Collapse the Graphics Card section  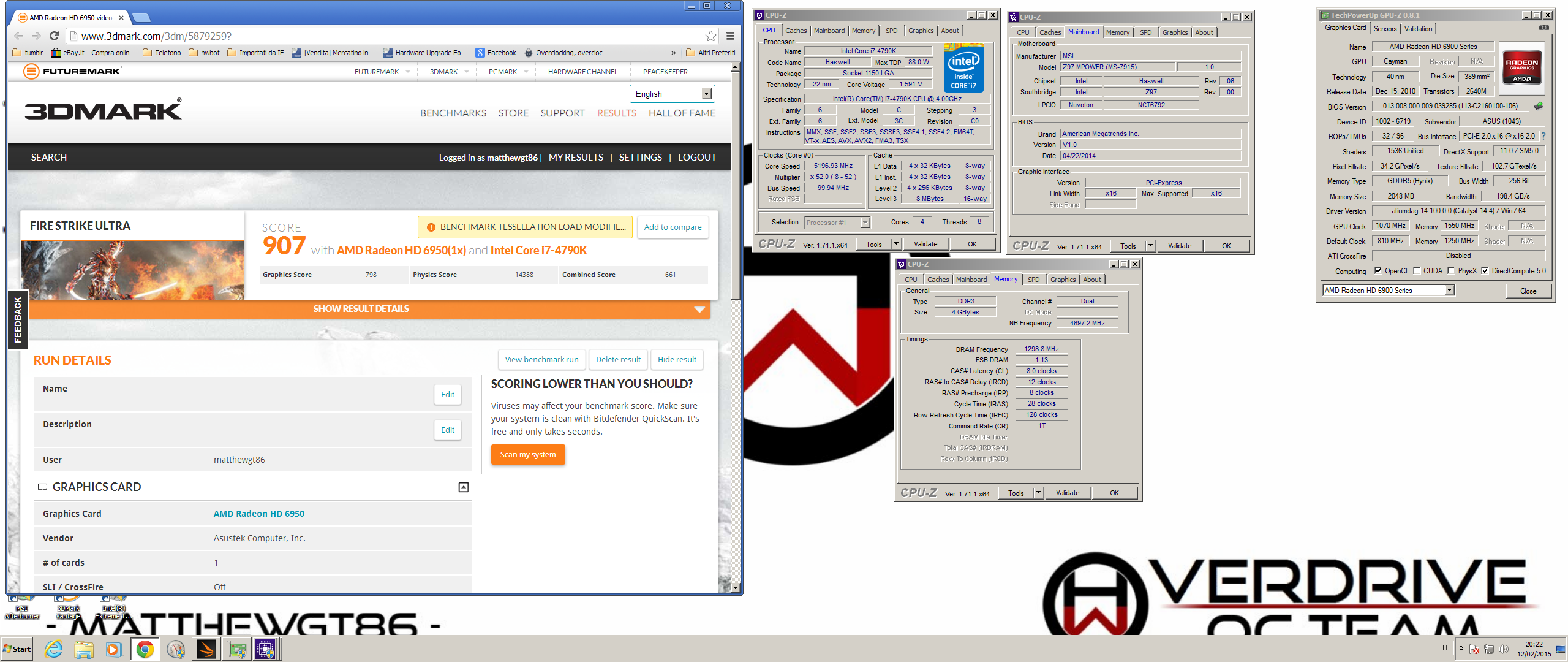464,487
